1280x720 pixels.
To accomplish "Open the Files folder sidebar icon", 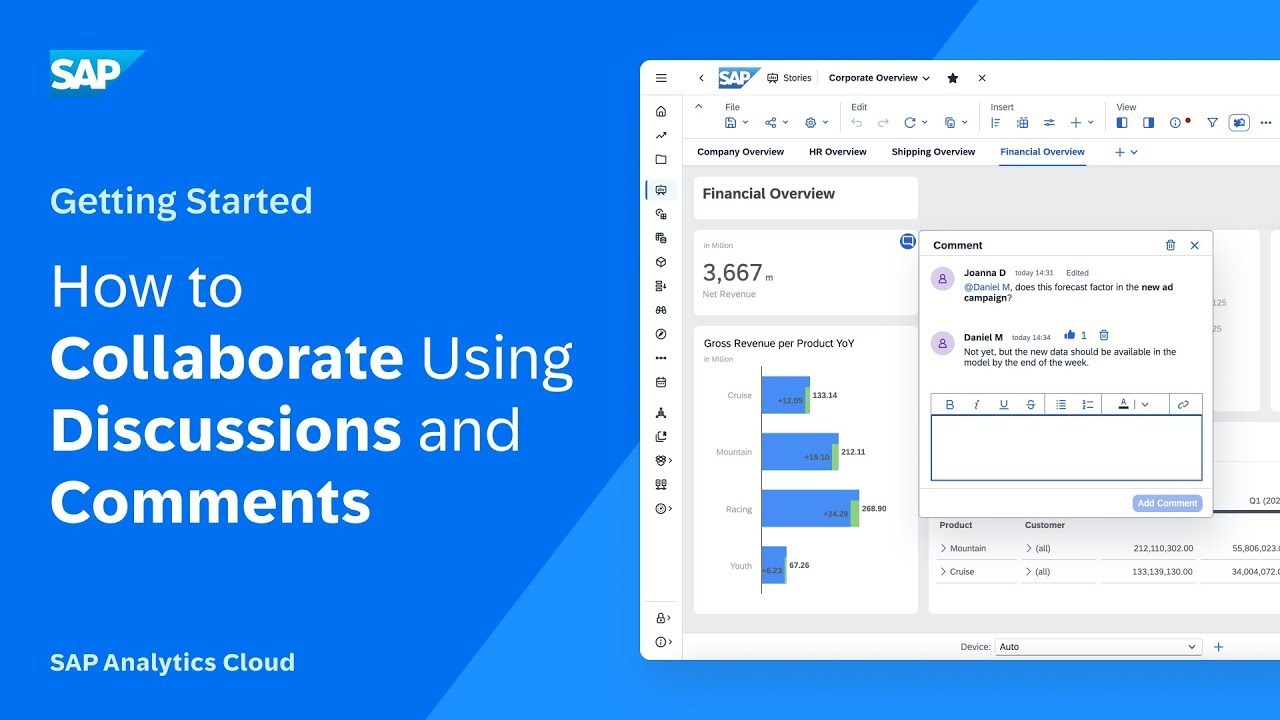I will [661, 160].
